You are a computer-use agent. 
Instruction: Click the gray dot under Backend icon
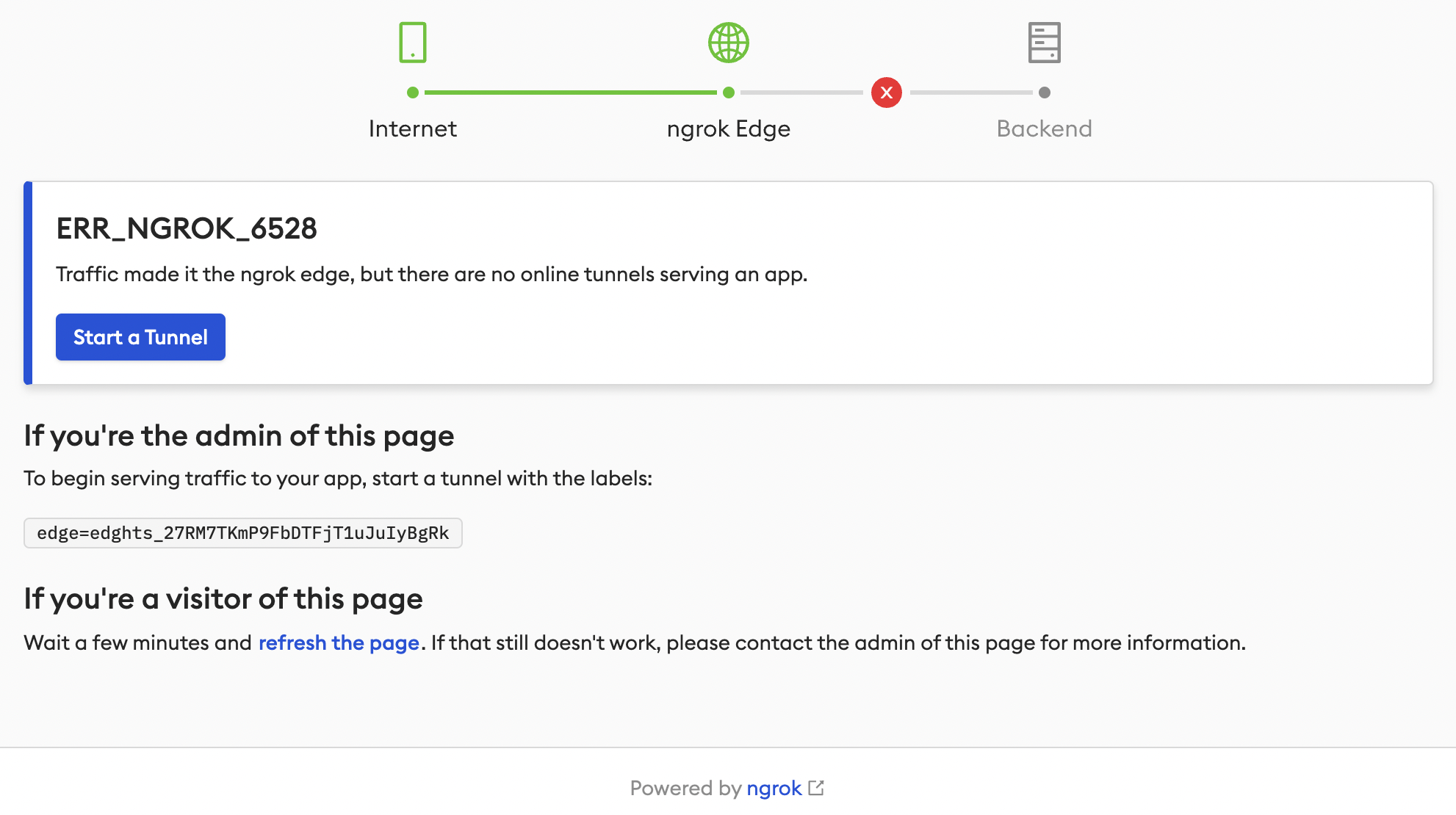click(x=1045, y=93)
